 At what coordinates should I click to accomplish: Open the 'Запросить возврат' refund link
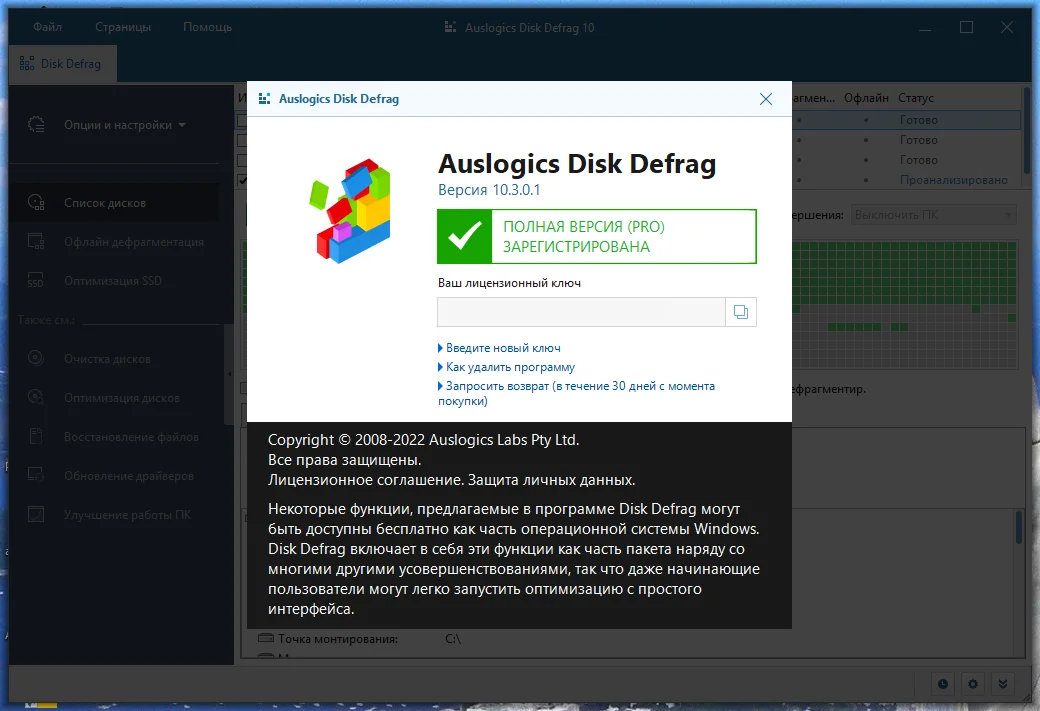pos(576,393)
